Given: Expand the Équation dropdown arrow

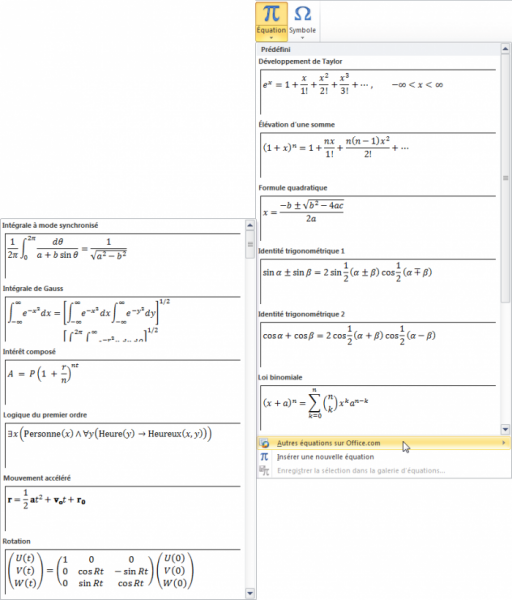Looking at the screenshot, I should coord(271,38).
